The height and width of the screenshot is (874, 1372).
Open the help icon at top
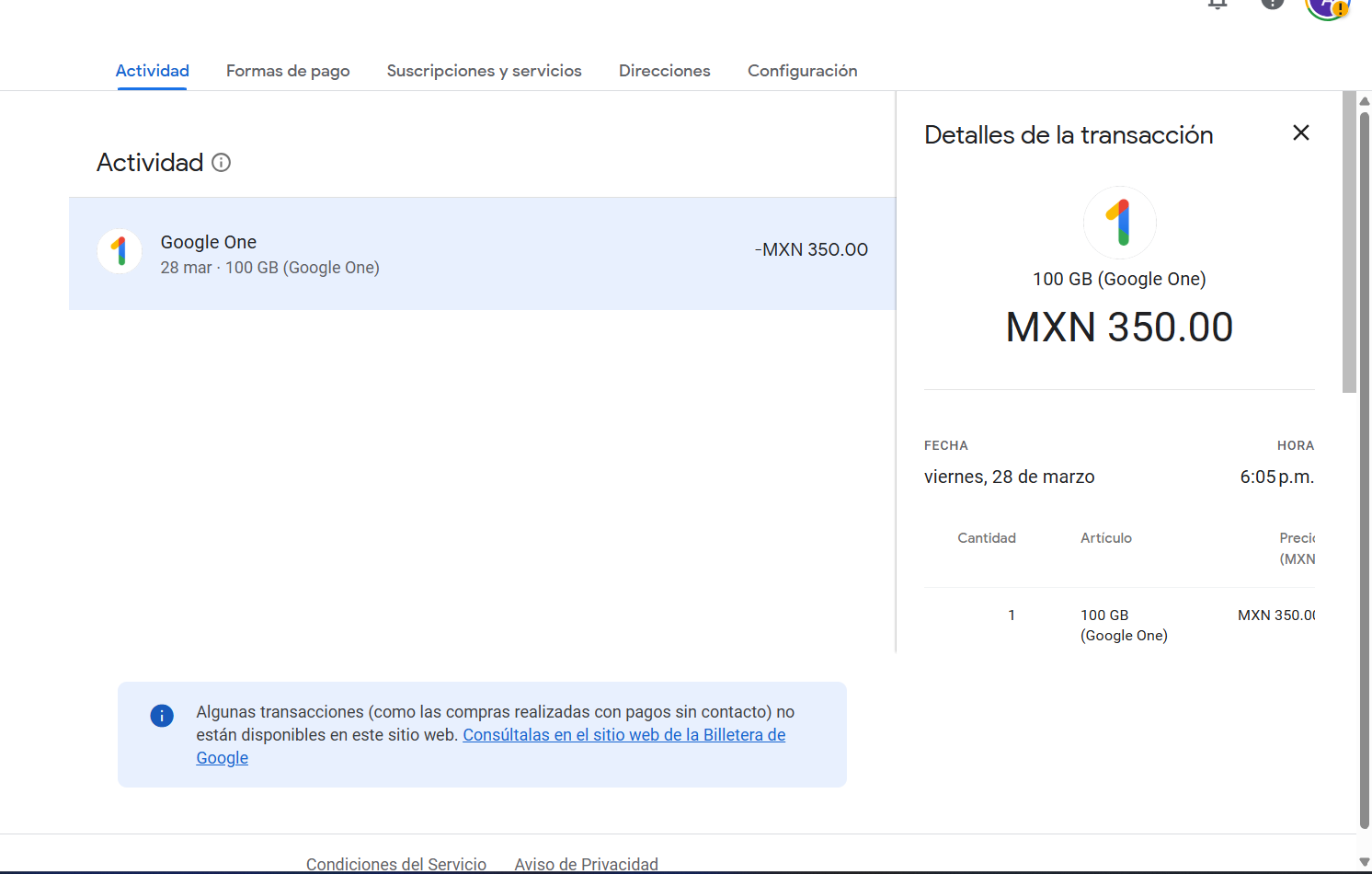pos(1272,5)
